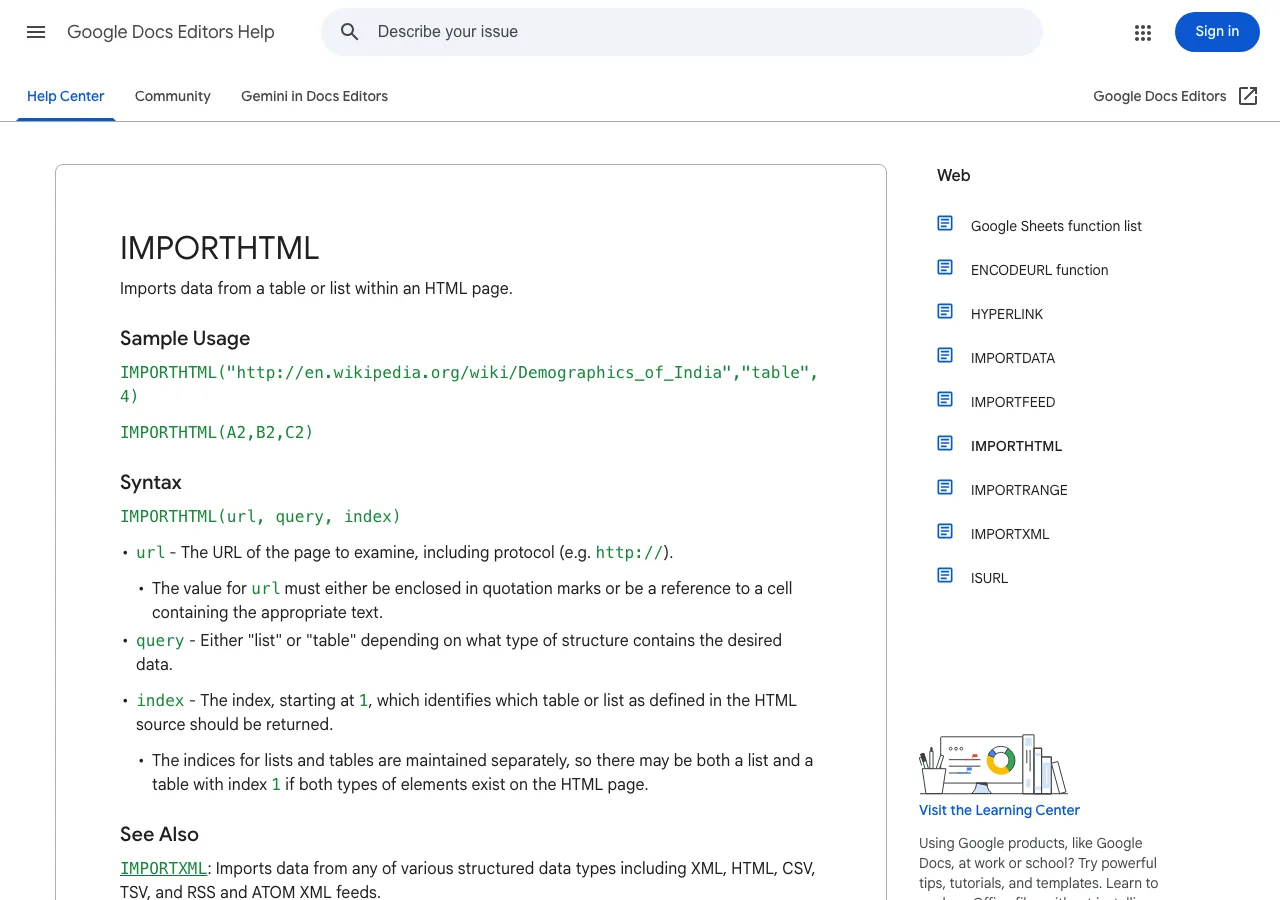
Task: Open the HYPERLINK article link
Action: [x=1007, y=314]
